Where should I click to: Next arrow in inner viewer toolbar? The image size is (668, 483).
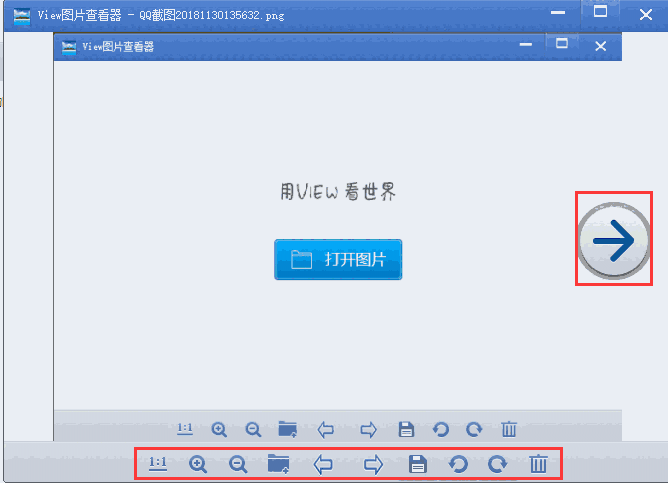click(369, 429)
